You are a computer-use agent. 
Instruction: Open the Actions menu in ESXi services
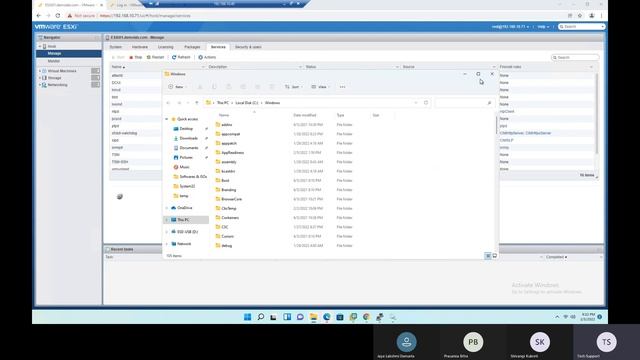[207, 58]
